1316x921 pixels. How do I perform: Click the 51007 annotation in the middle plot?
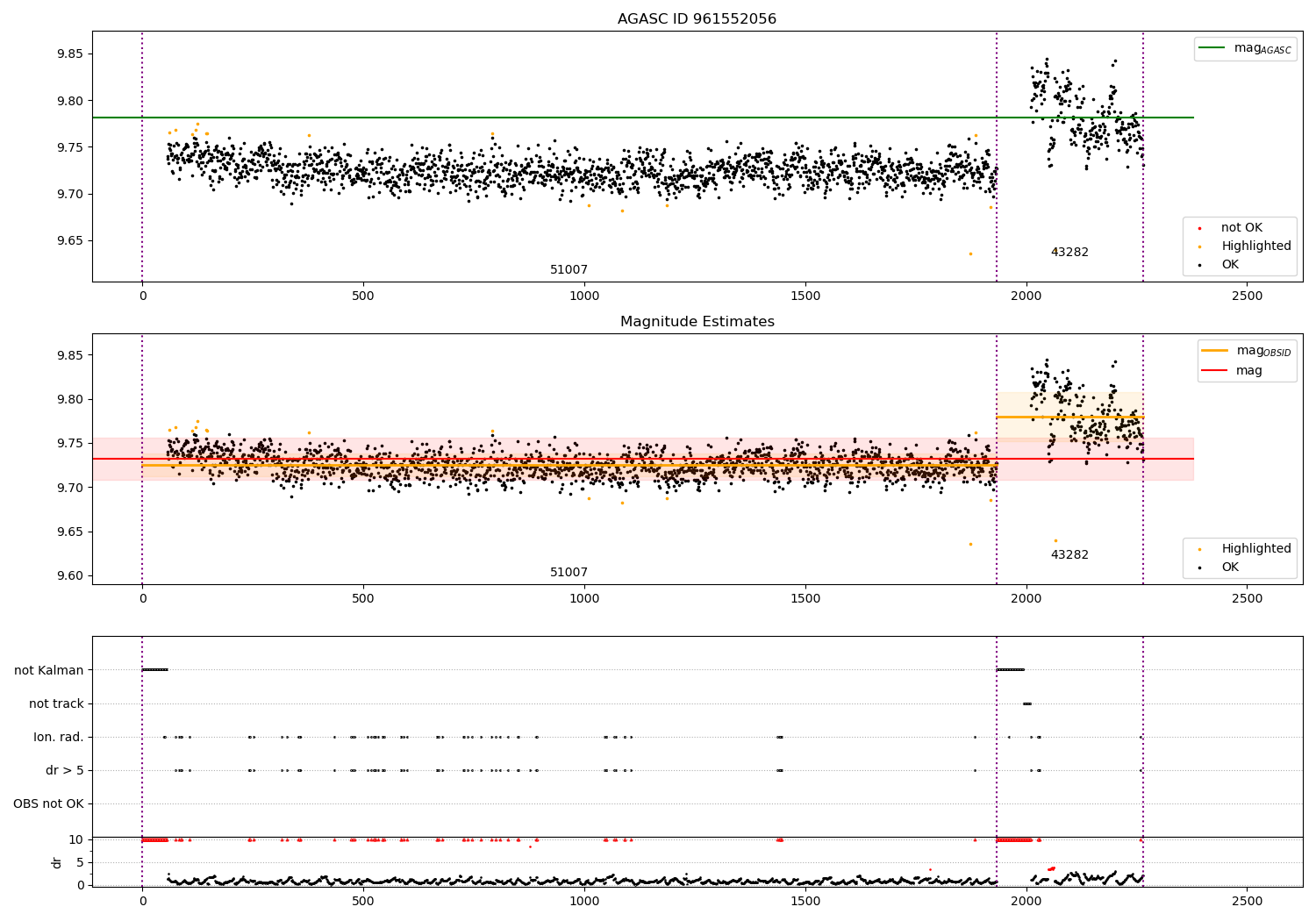pyautogui.click(x=569, y=573)
